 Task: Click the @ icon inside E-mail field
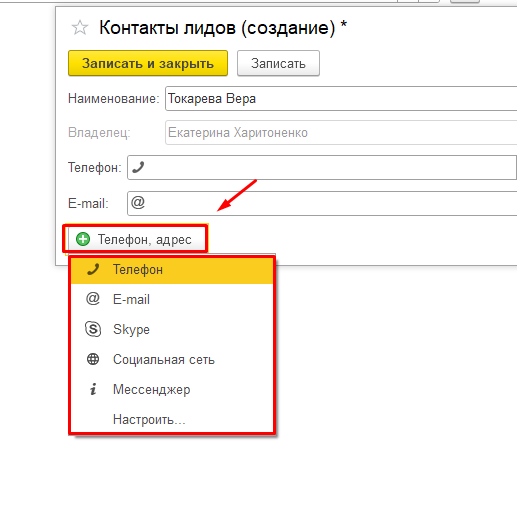click(138, 202)
